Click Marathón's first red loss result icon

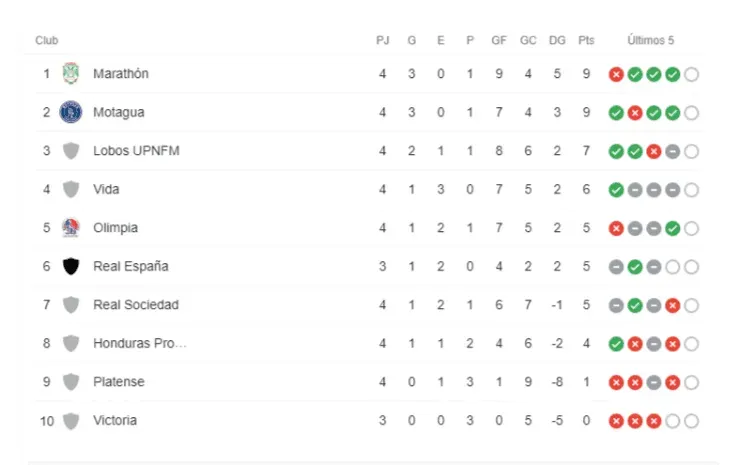(x=616, y=74)
